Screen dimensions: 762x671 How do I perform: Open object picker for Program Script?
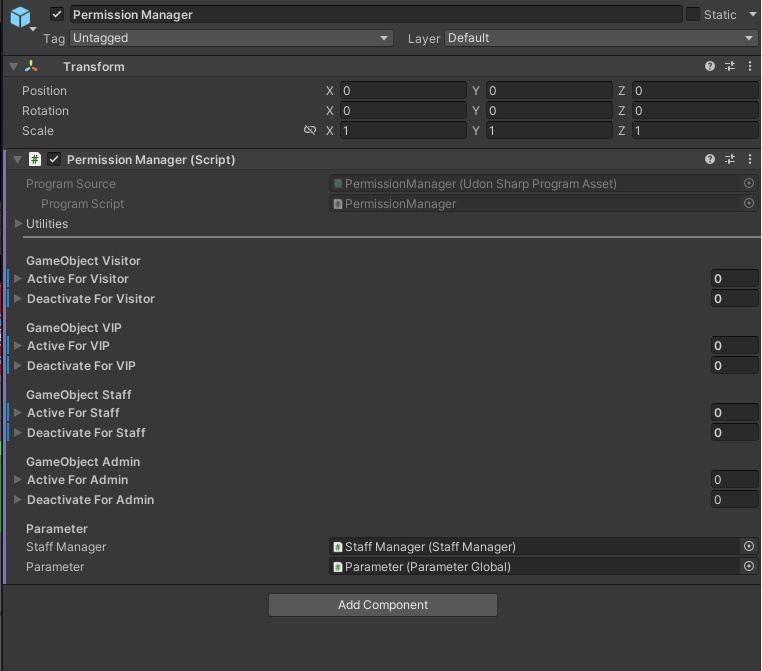pos(749,203)
